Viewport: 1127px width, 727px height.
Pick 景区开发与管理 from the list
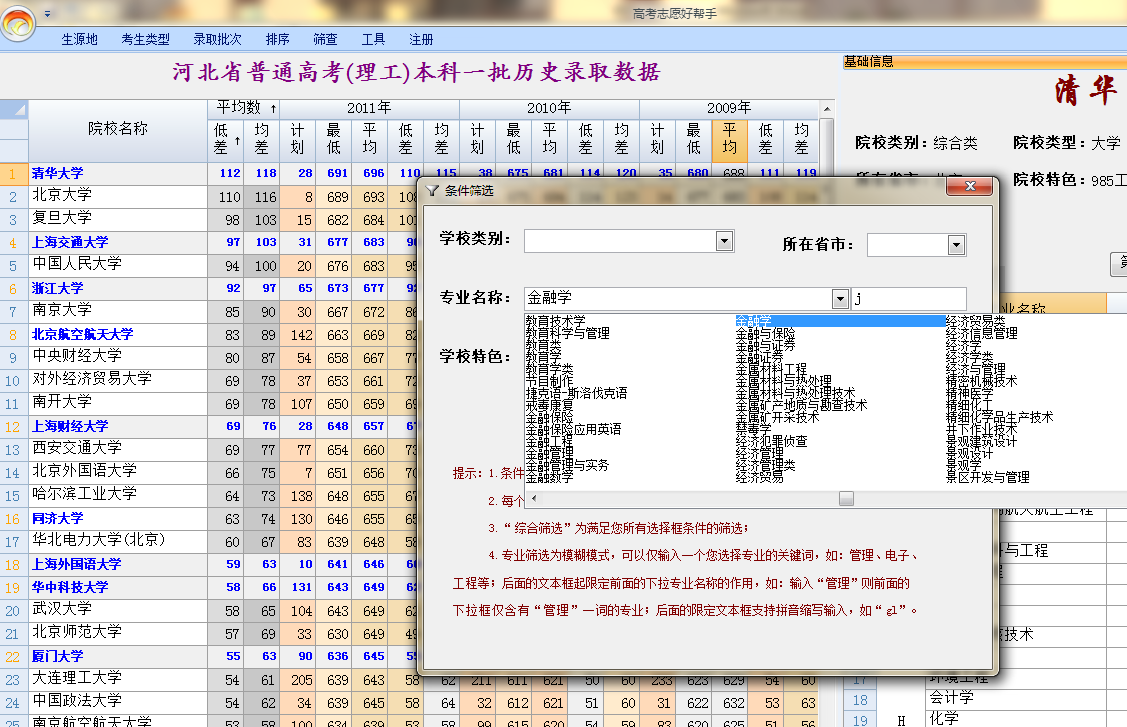pos(988,477)
